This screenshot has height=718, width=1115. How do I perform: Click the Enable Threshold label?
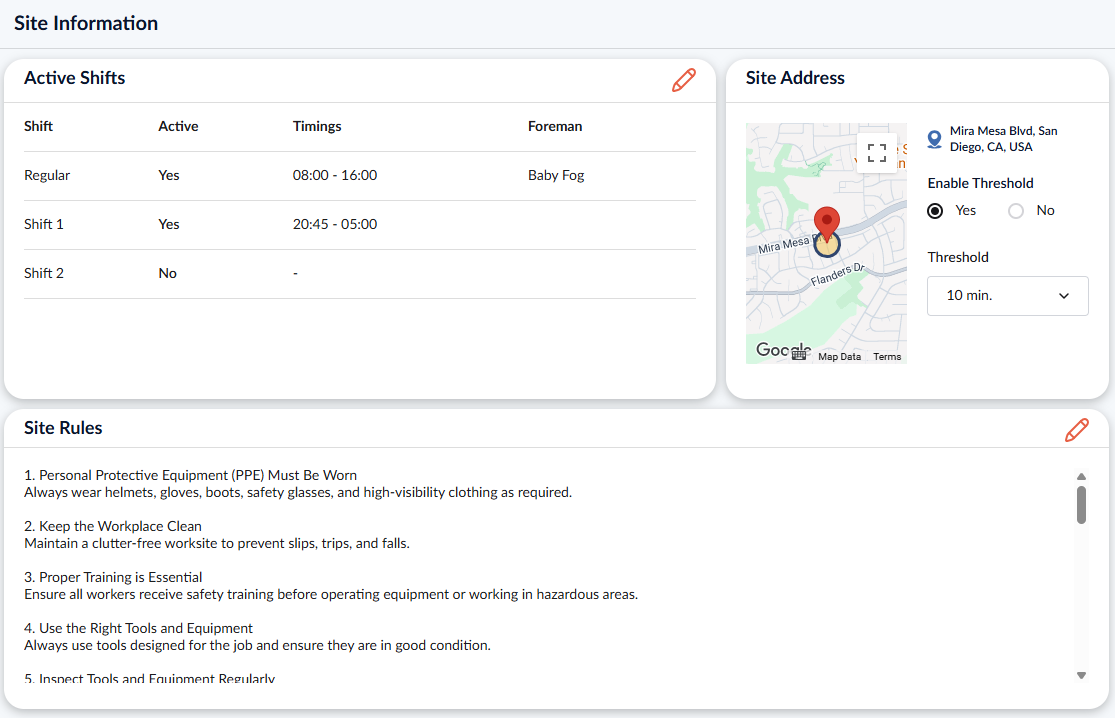980,183
